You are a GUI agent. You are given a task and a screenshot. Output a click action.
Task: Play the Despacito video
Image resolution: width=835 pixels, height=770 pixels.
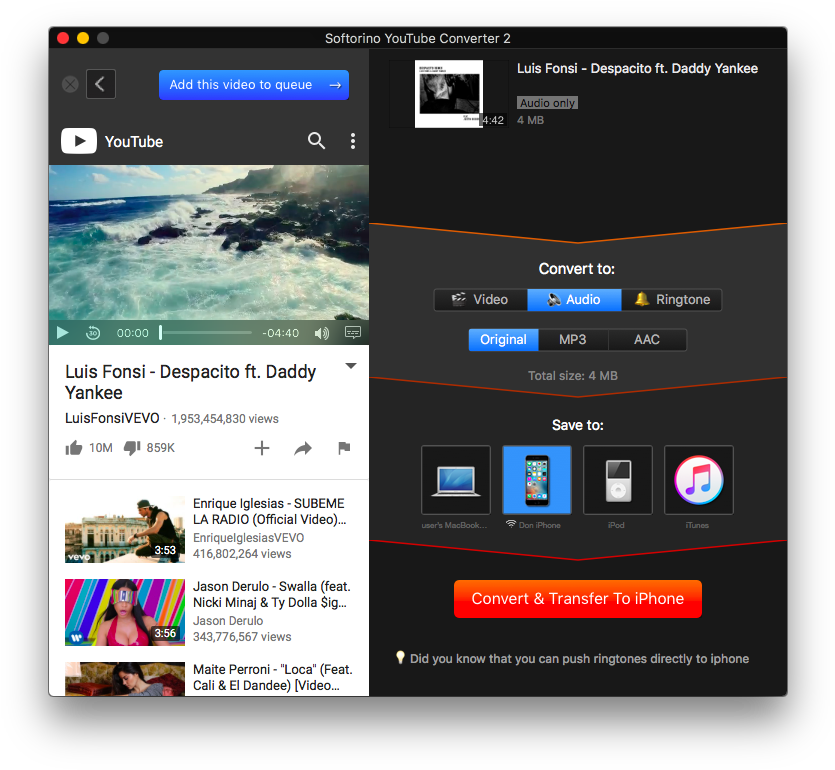pos(62,332)
